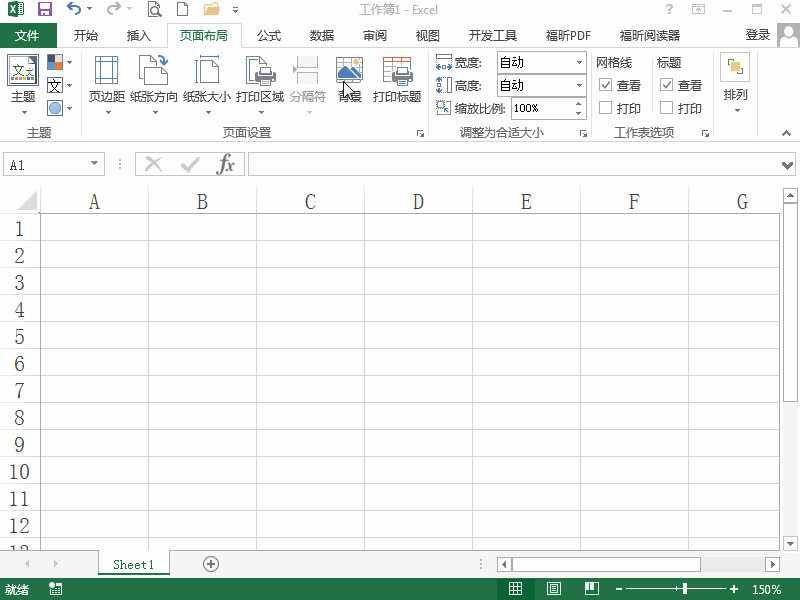Switch to the Formulas (公式) tab
The height and width of the screenshot is (600, 800).
point(269,35)
